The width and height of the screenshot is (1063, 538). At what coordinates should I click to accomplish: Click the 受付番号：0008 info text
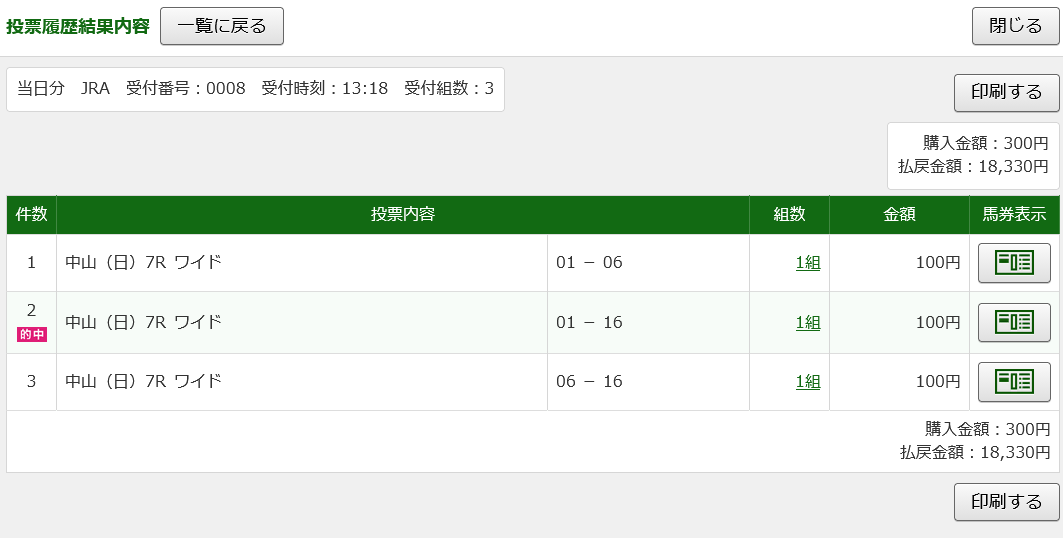click(185, 88)
